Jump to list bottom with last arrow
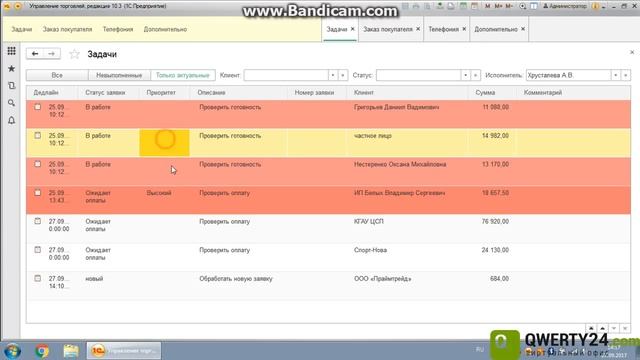This screenshot has width=640, height=360. [x=625, y=328]
